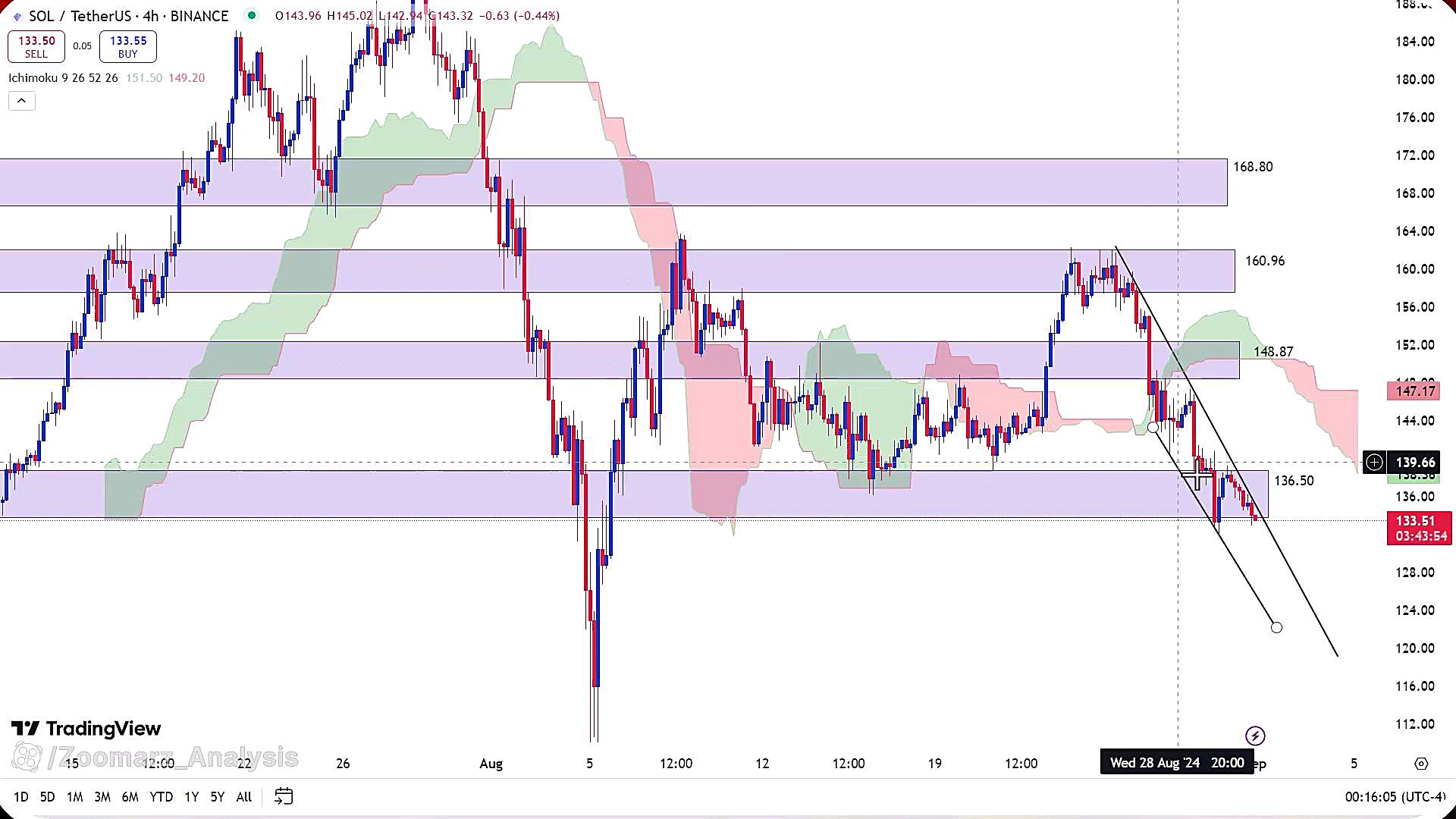Click the Aug label on the time axis

point(491,764)
